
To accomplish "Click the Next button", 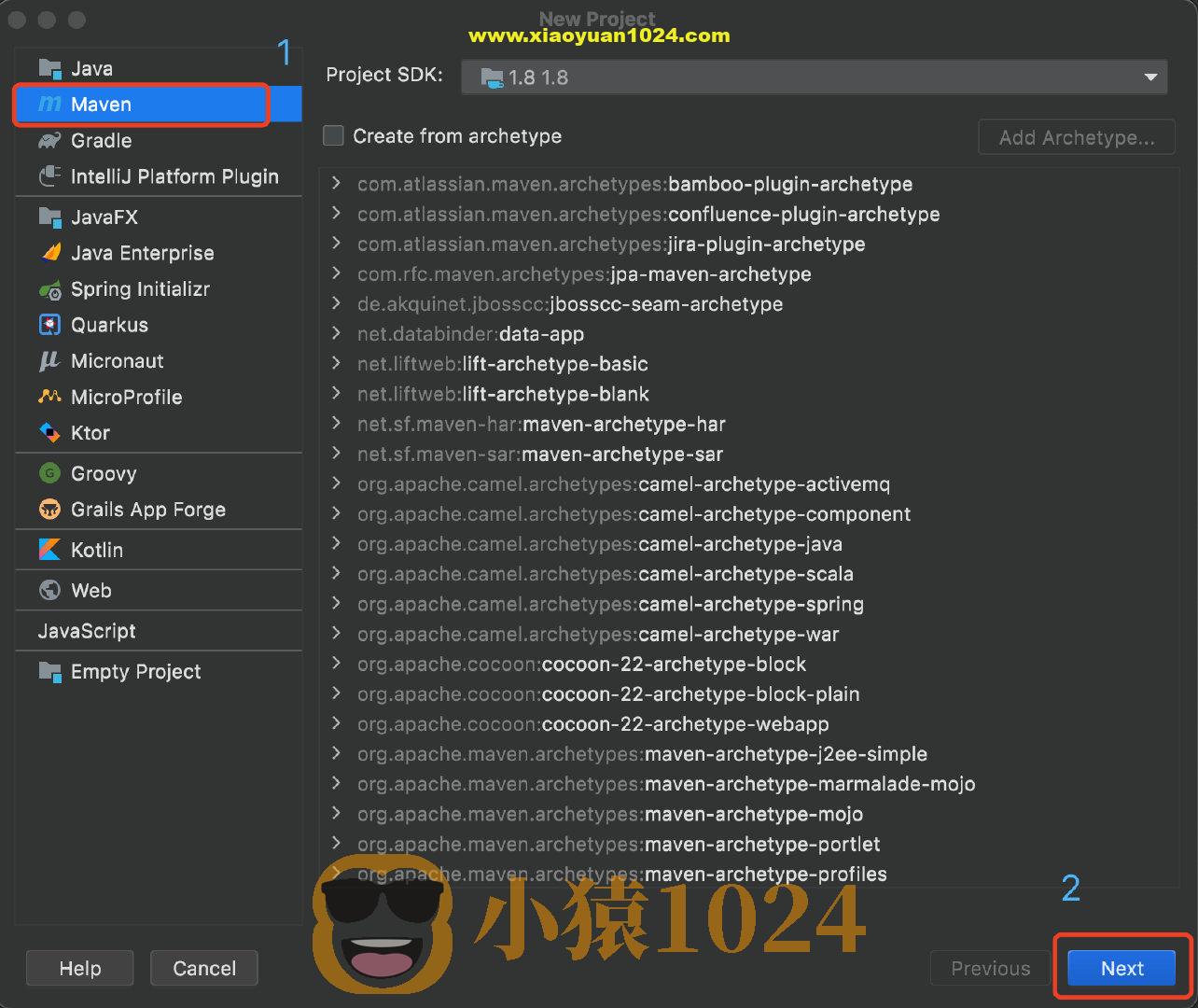I will pos(1121,968).
